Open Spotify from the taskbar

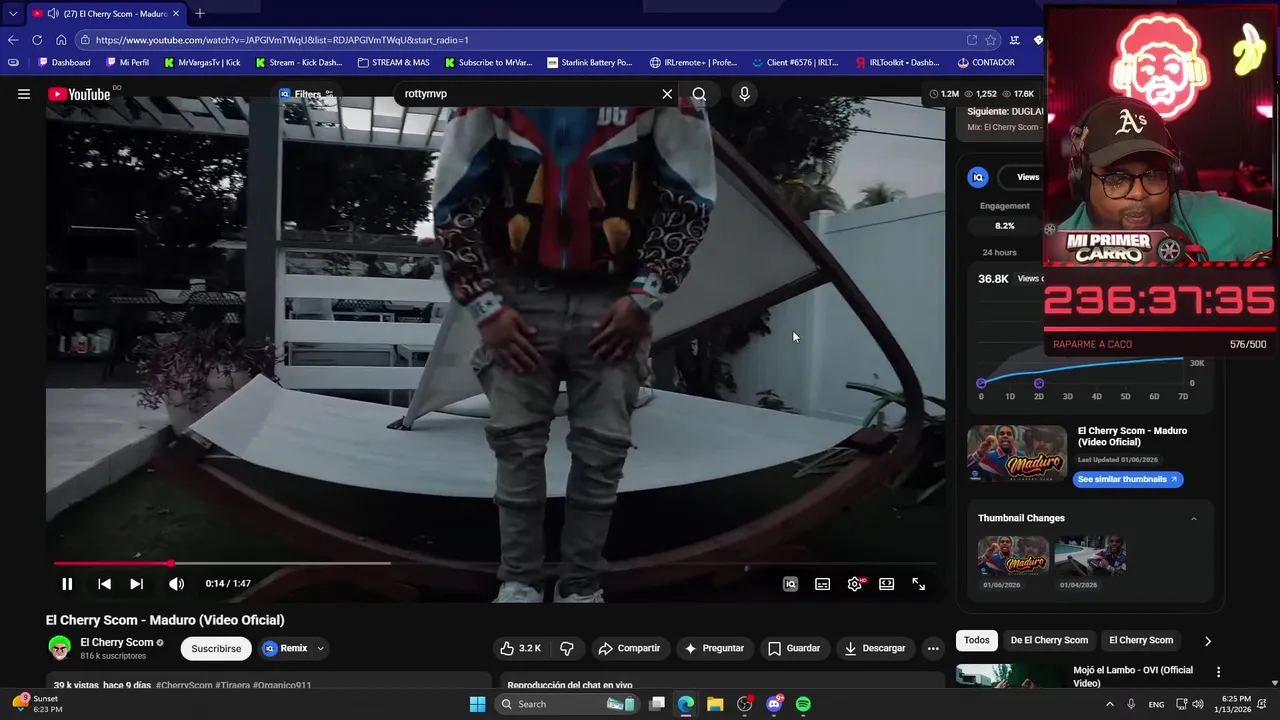(x=803, y=704)
